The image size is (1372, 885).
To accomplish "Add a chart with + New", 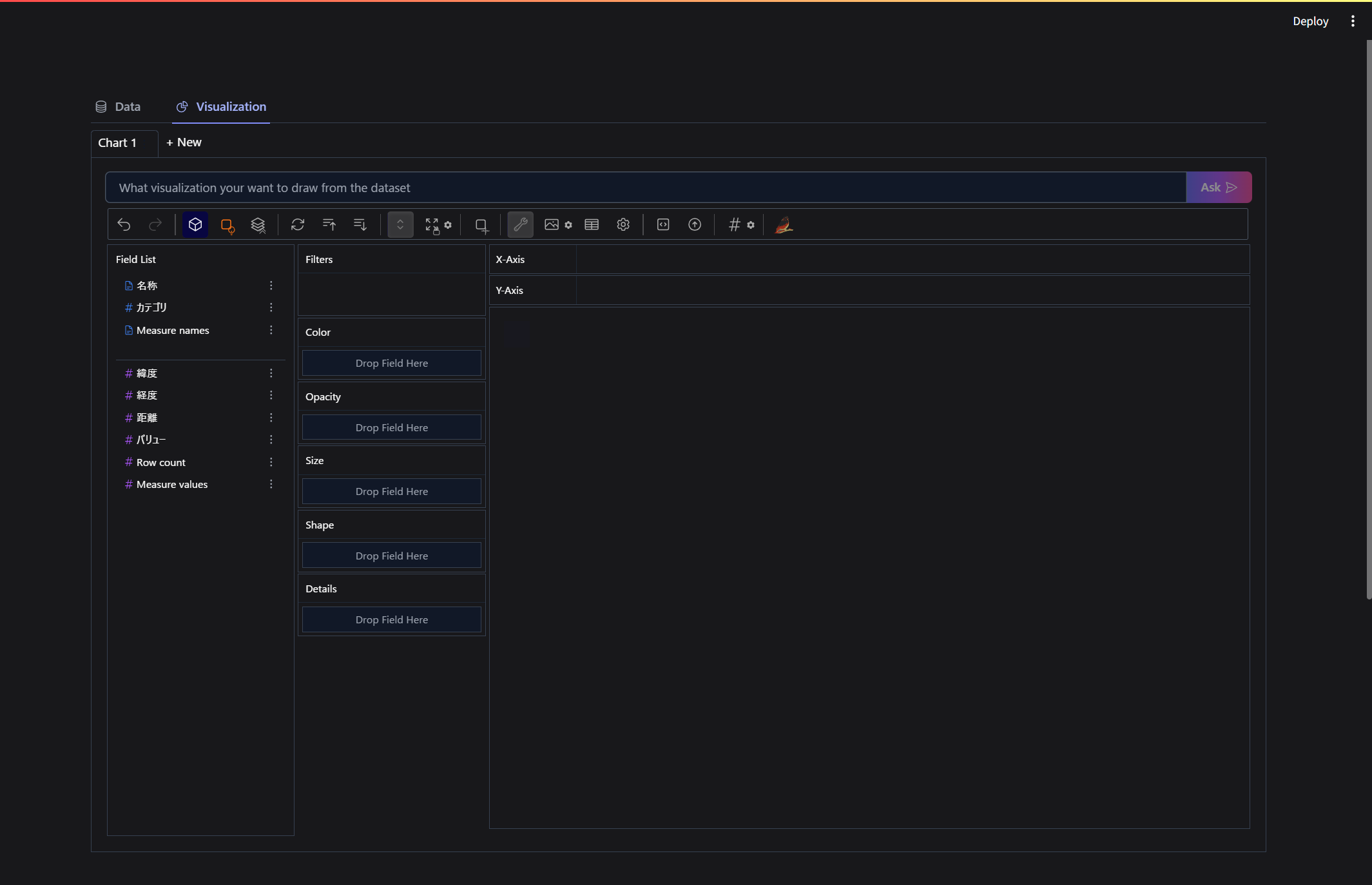I will (x=184, y=142).
